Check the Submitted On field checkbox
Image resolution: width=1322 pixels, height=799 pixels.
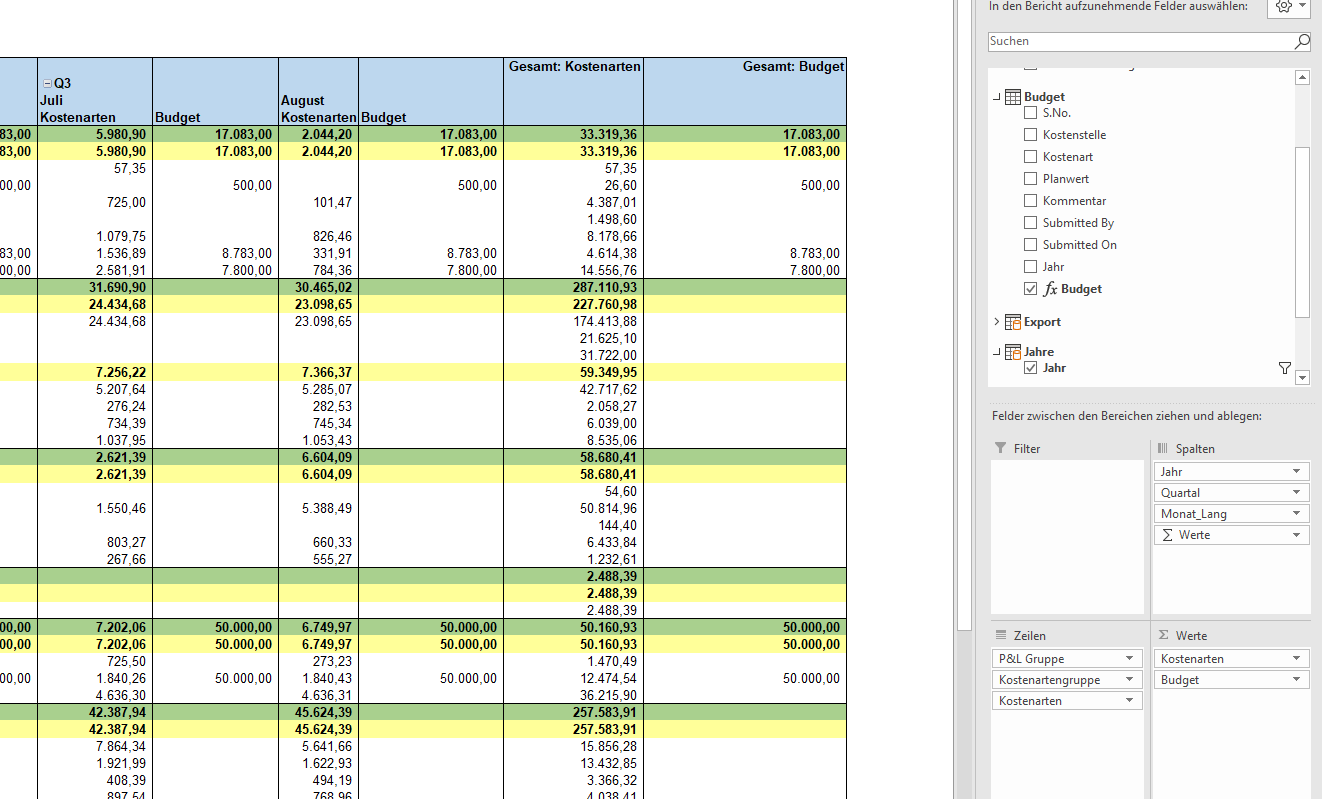pyautogui.click(x=1031, y=245)
